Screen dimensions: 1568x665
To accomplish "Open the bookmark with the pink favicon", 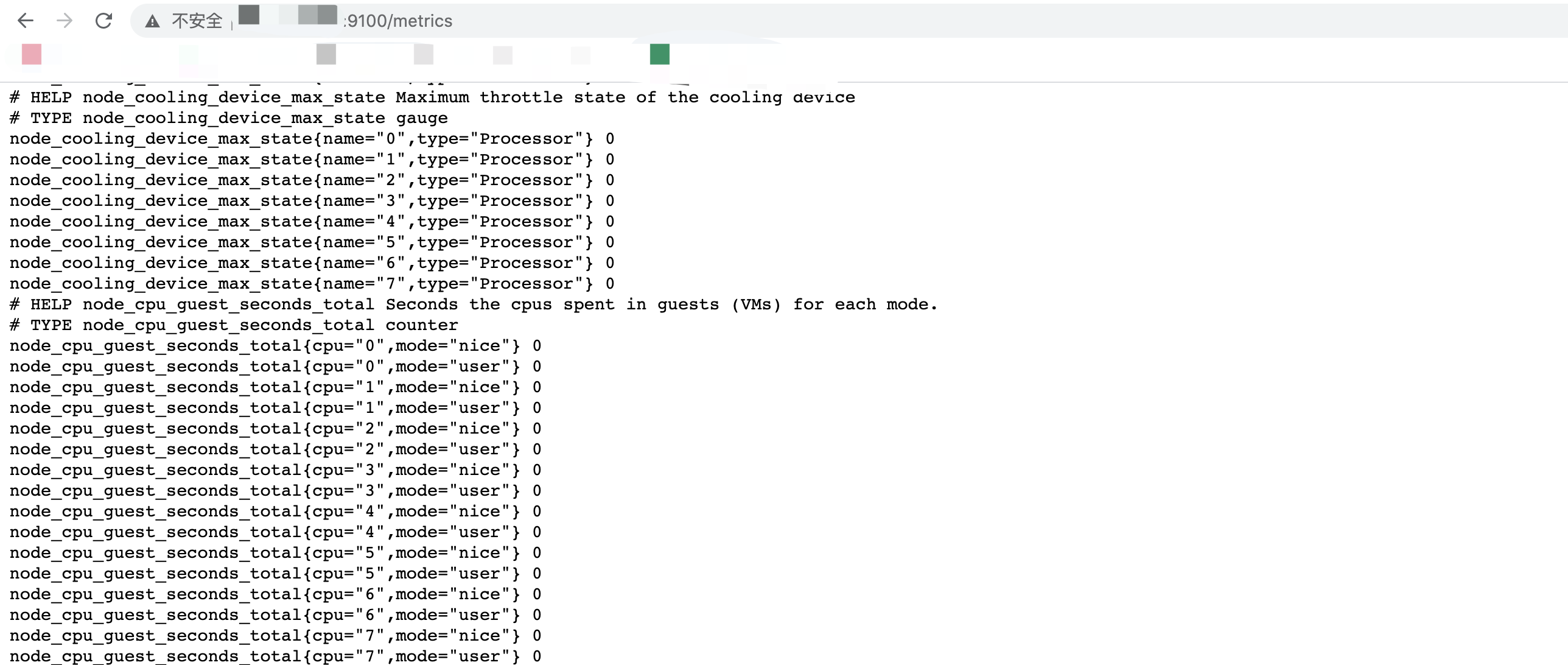I will [x=30, y=54].
